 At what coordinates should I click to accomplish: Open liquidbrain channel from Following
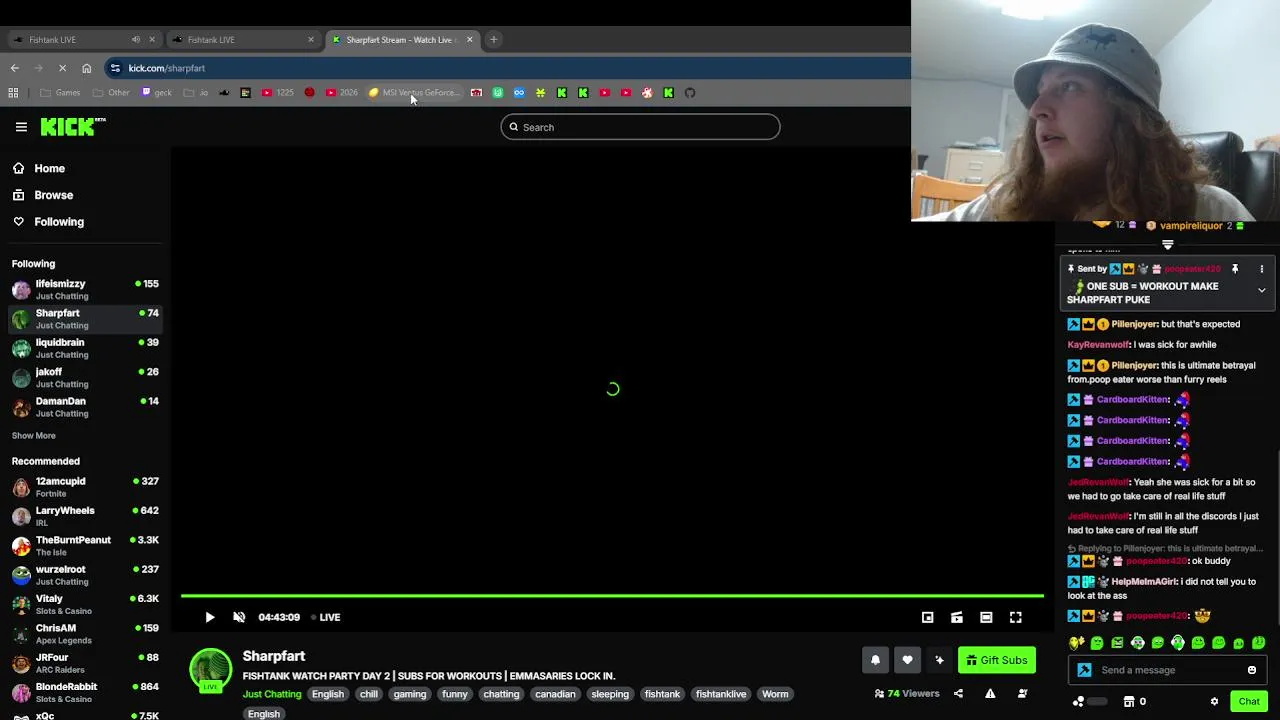[85, 348]
